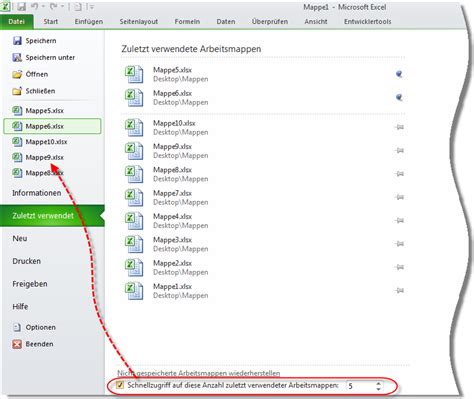Open the Seitenlayout ribbon tab
This screenshot has height=399, width=474.
[139, 22]
